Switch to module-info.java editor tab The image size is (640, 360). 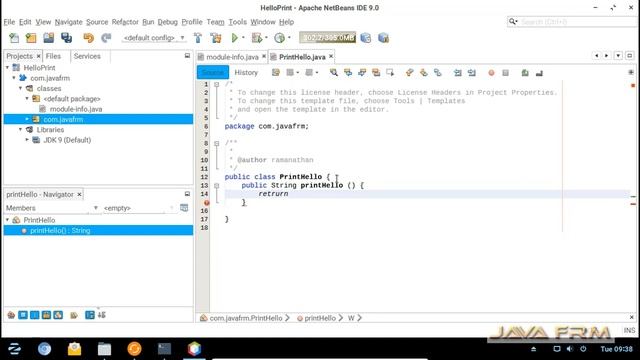[232, 57]
